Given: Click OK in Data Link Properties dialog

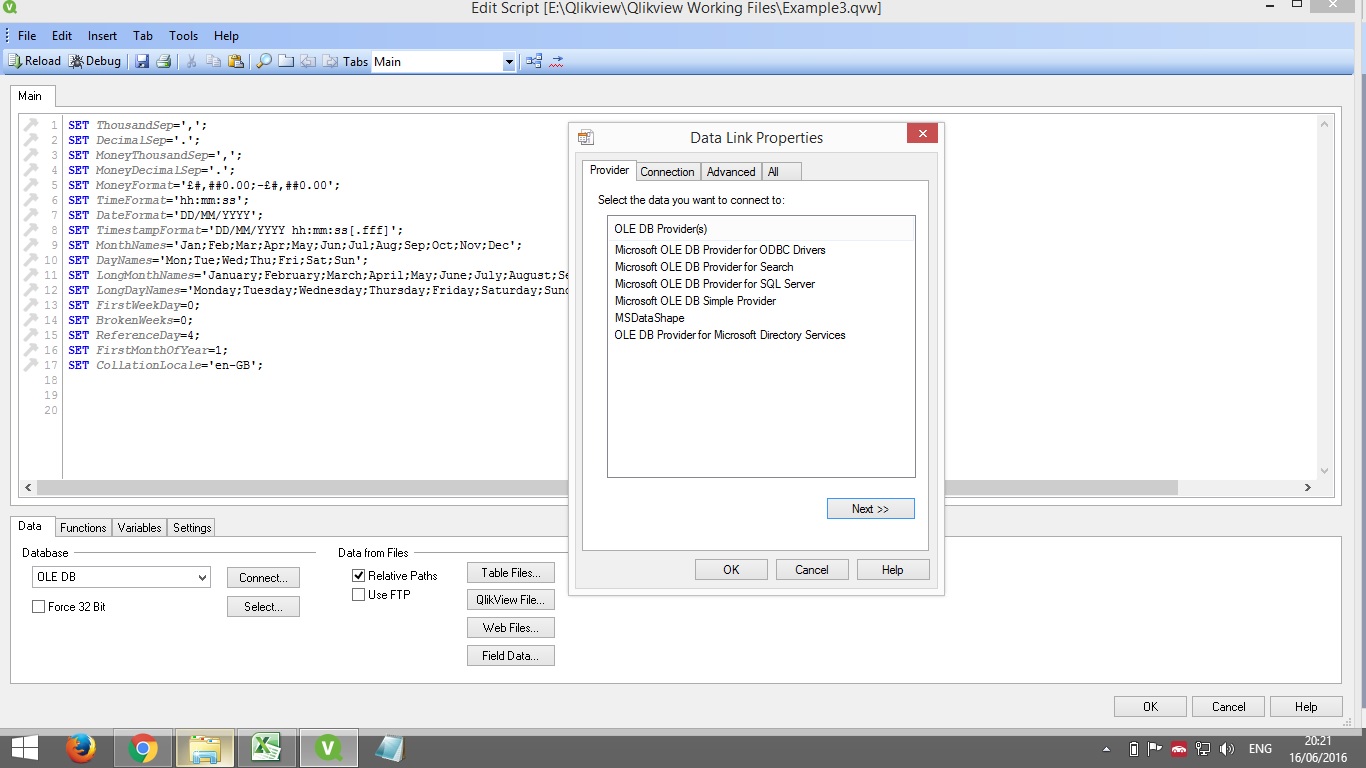Looking at the screenshot, I should click(x=731, y=570).
